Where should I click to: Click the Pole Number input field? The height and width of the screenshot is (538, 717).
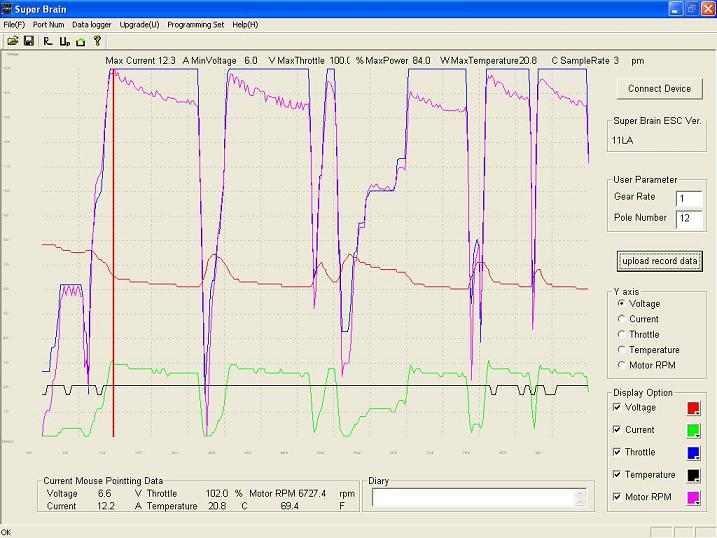[x=689, y=218]
